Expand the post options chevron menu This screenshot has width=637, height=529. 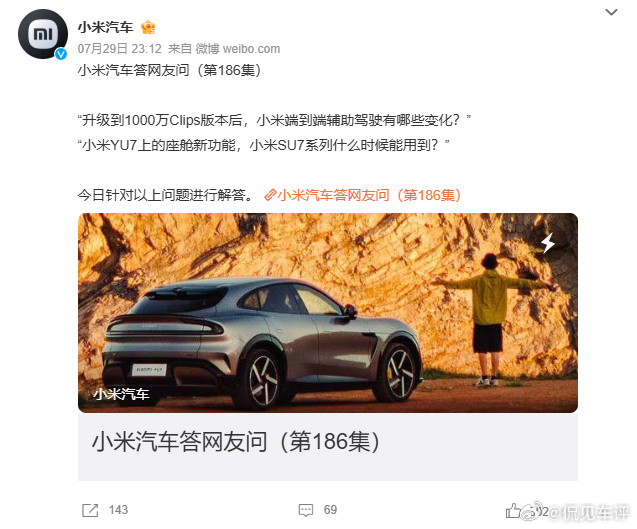pyautogui.click(x=611, y=12)
